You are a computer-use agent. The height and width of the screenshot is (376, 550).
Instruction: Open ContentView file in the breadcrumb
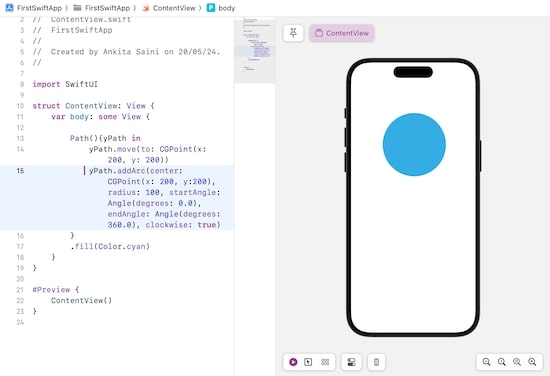pyautogui.click(x=174, y=8)
